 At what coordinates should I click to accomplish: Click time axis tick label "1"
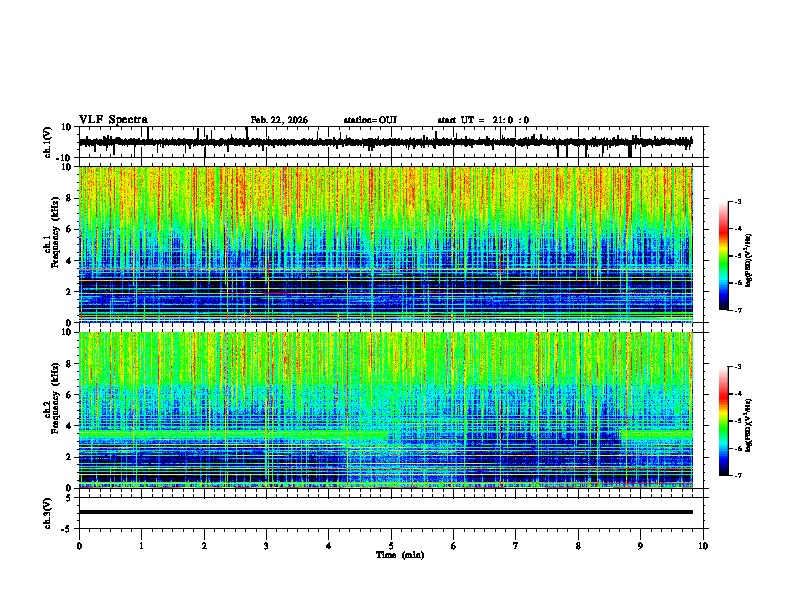(141, 546)
